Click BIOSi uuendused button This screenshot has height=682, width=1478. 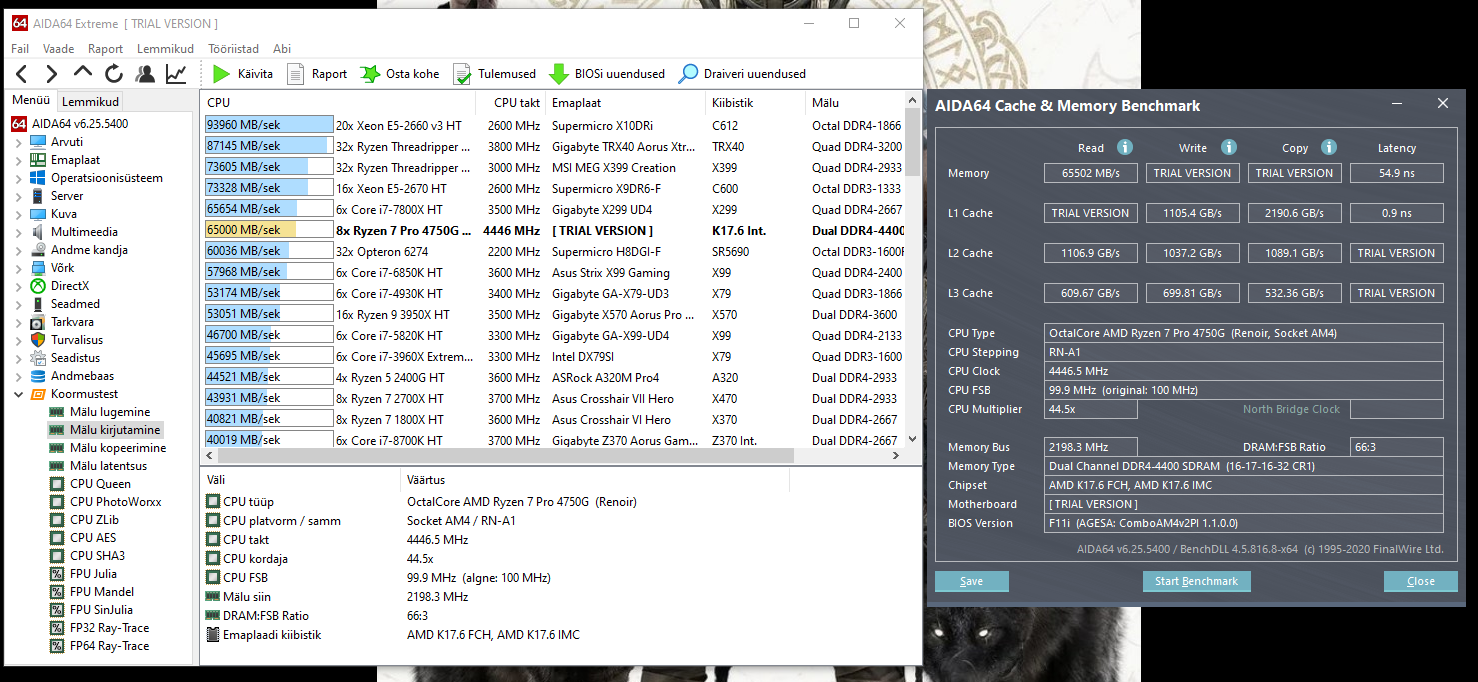(x=607, y=73)
